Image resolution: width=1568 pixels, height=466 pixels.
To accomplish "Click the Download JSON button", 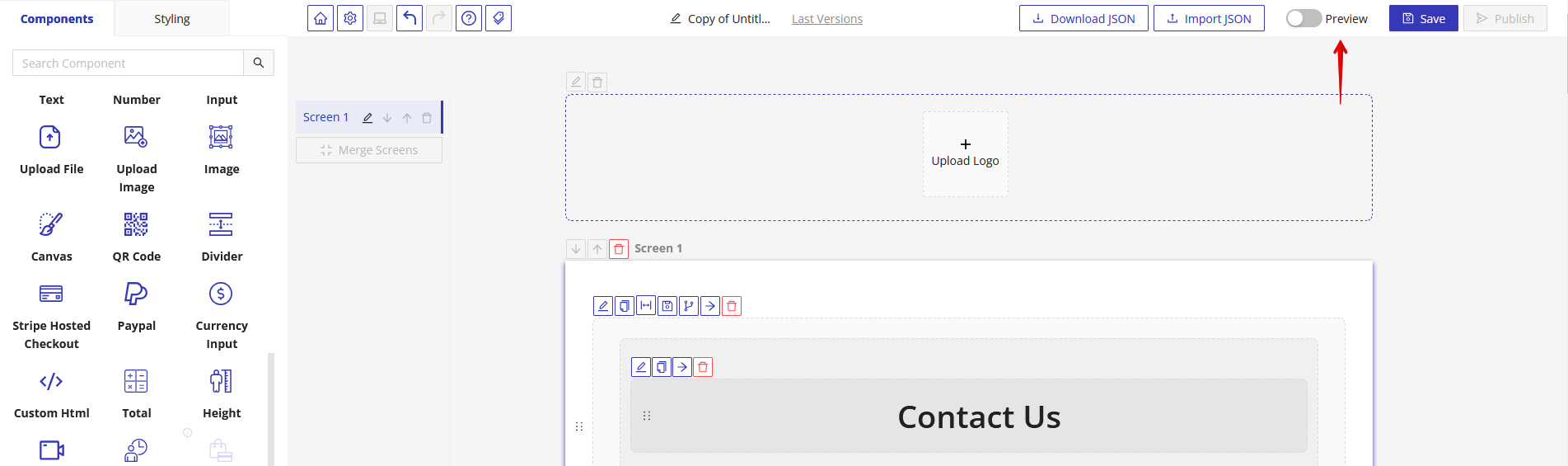I will tap(1084, 18).
